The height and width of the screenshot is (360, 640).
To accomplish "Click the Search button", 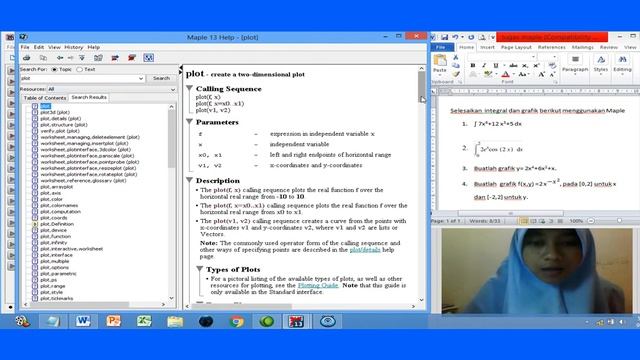I will click(162, 78).
